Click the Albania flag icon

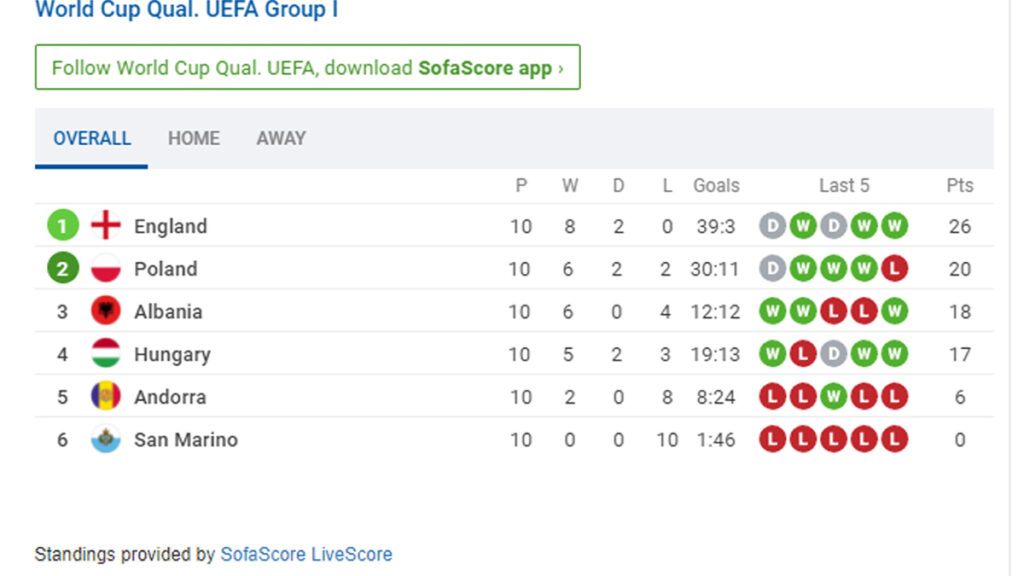point(105,312)
